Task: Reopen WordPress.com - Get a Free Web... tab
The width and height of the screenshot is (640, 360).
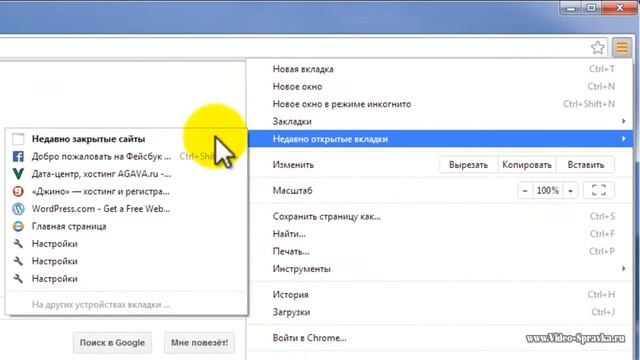Action: point(127,209)
